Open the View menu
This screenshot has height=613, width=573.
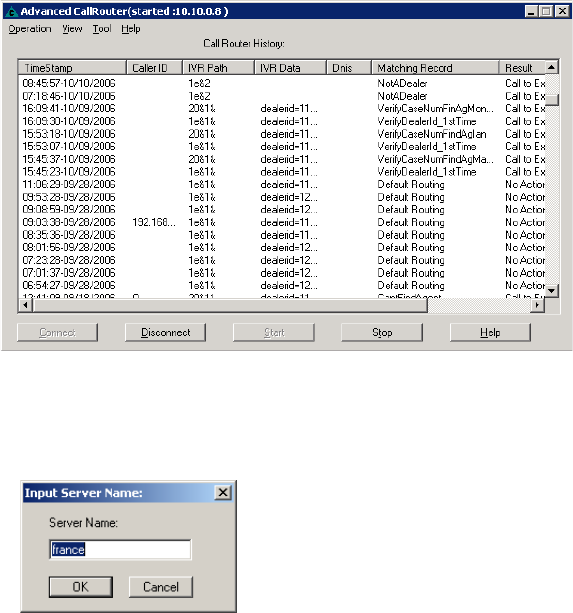(72, 29)
